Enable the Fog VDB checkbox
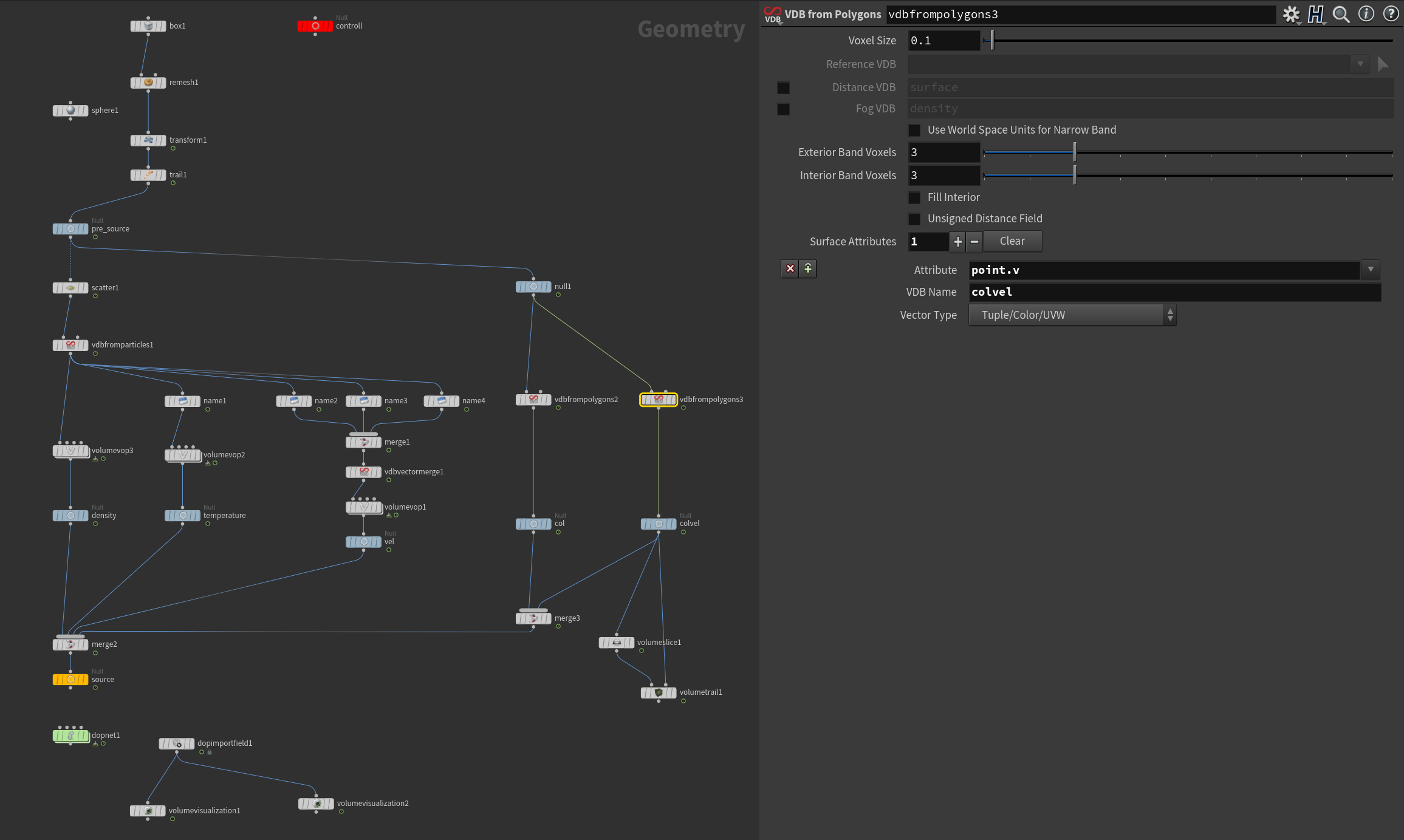Viewport: 1404px width, 840px height. point(784,109)
